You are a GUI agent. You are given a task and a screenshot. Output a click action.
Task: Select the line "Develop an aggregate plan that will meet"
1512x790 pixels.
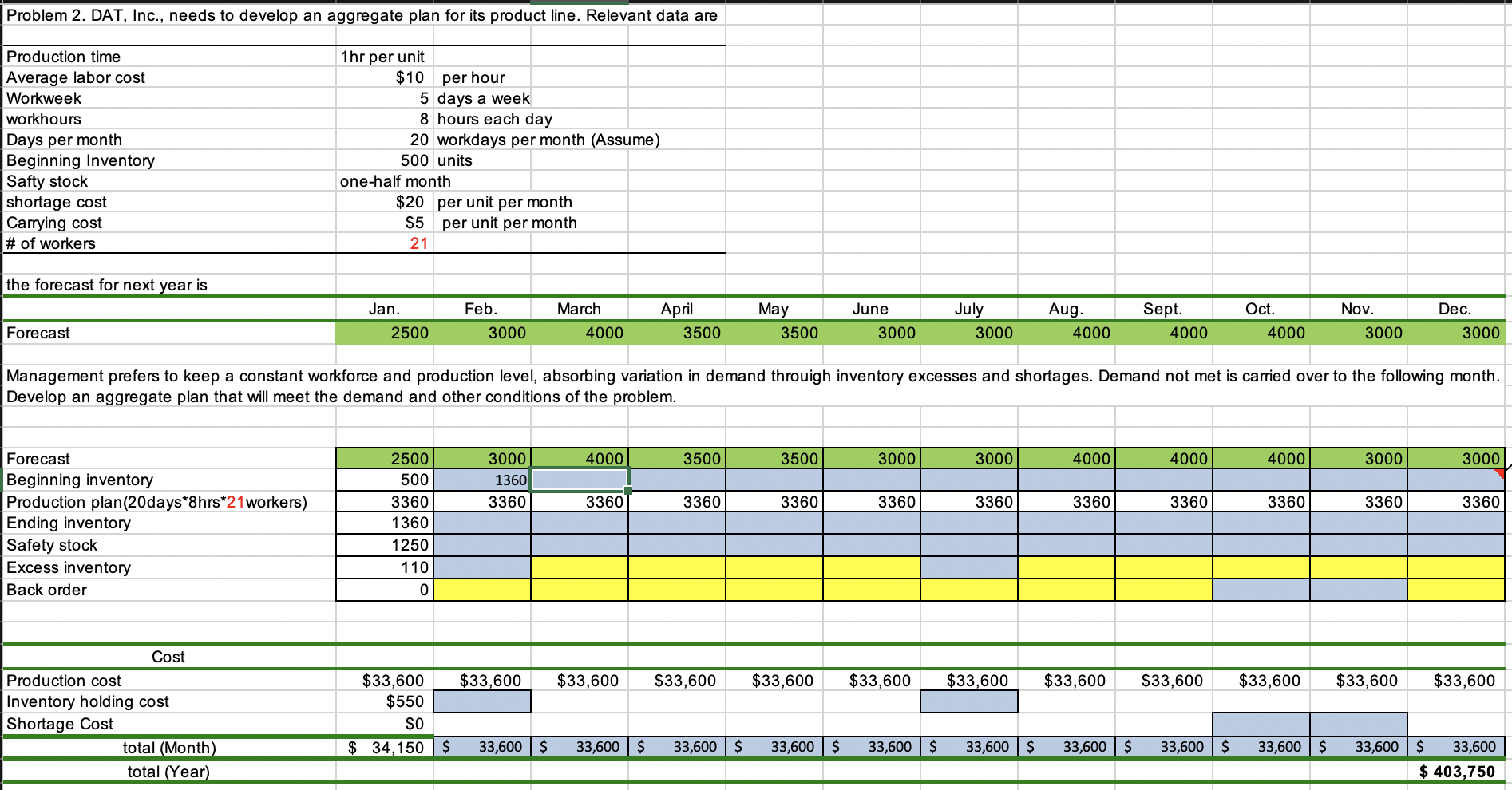pyautogui.click(x=342, y=397)
